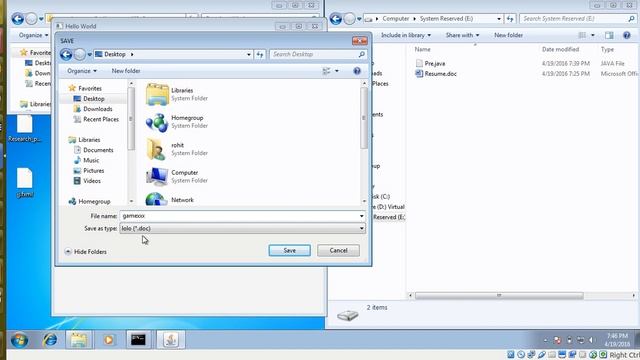Open Command Prompt taskbar icon
The width and height of the screenshot is (640, 360).
coord(138,340)
